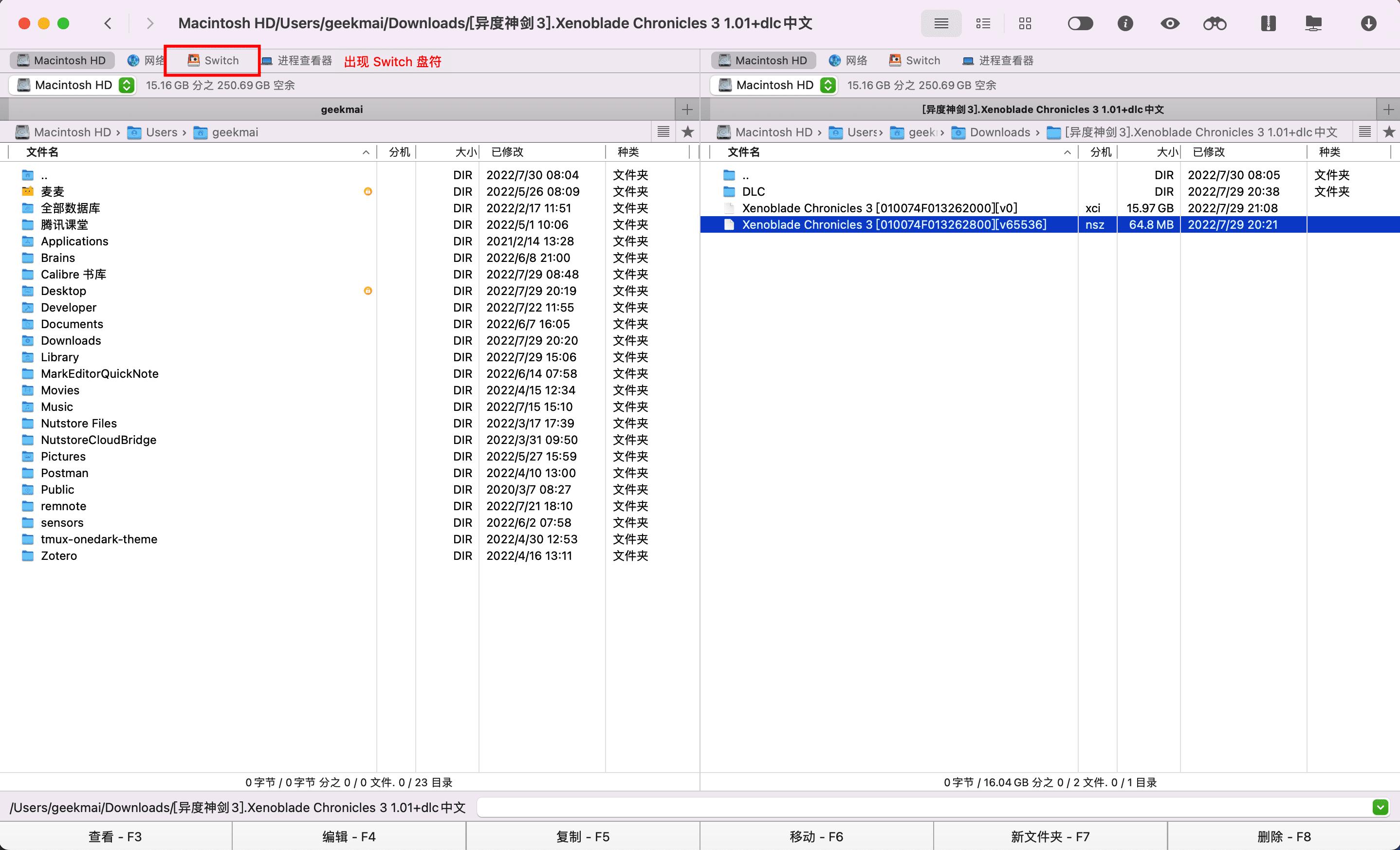Add a new tab in left panel

pyautogui.click(x=687, y=109)
